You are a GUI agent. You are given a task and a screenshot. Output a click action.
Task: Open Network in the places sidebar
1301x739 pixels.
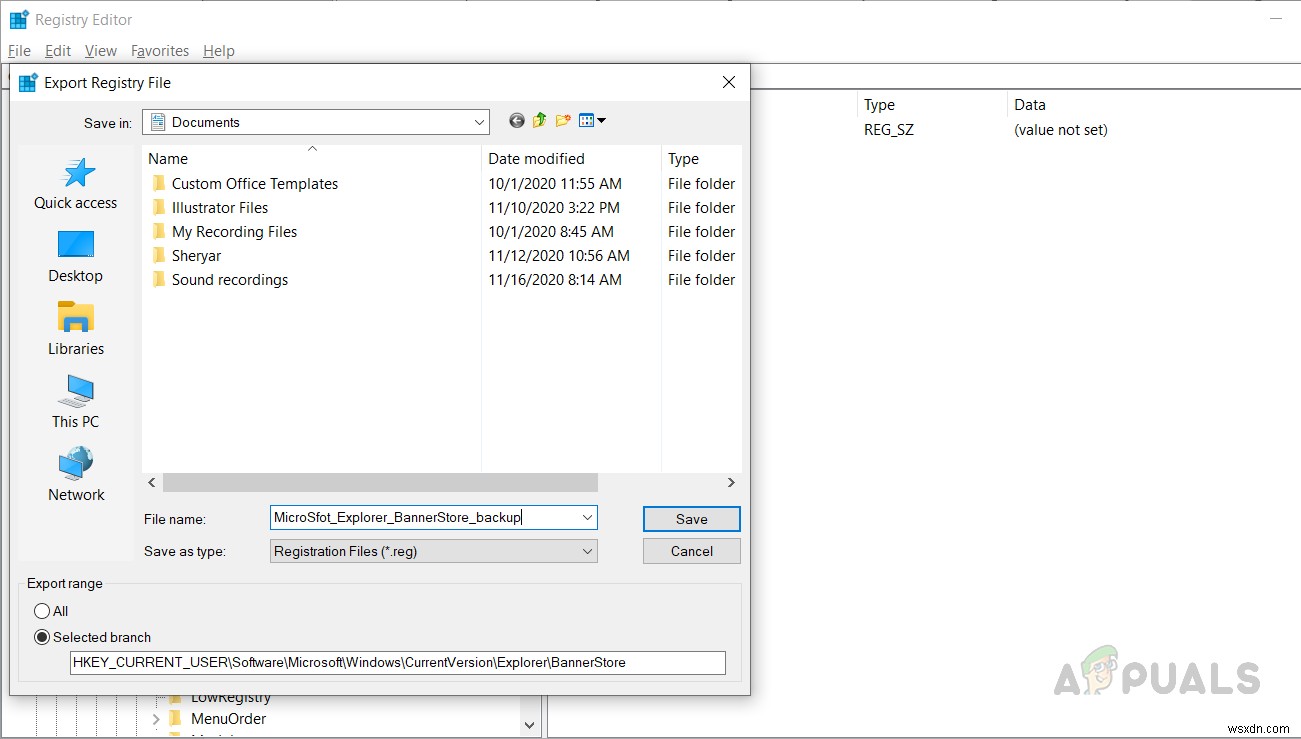[x=76, y=476]
